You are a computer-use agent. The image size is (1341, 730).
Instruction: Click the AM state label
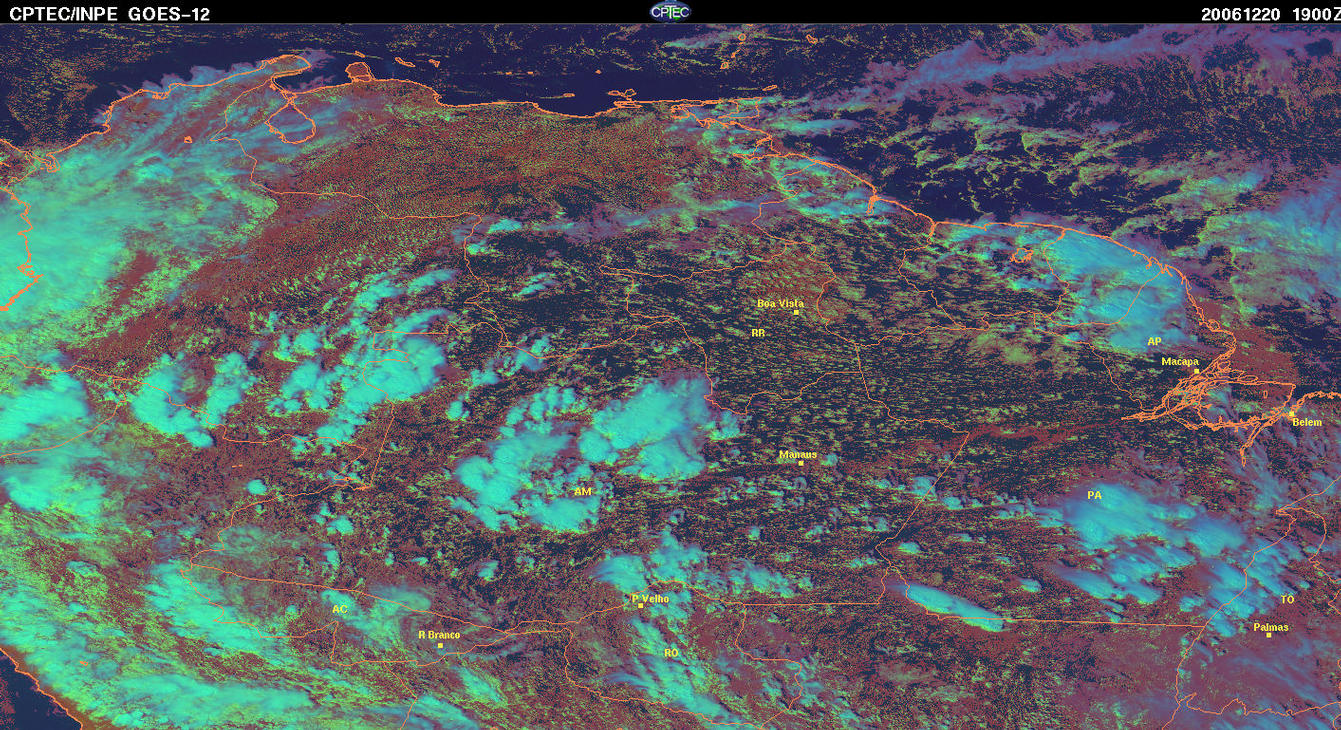tap(583, 492)
